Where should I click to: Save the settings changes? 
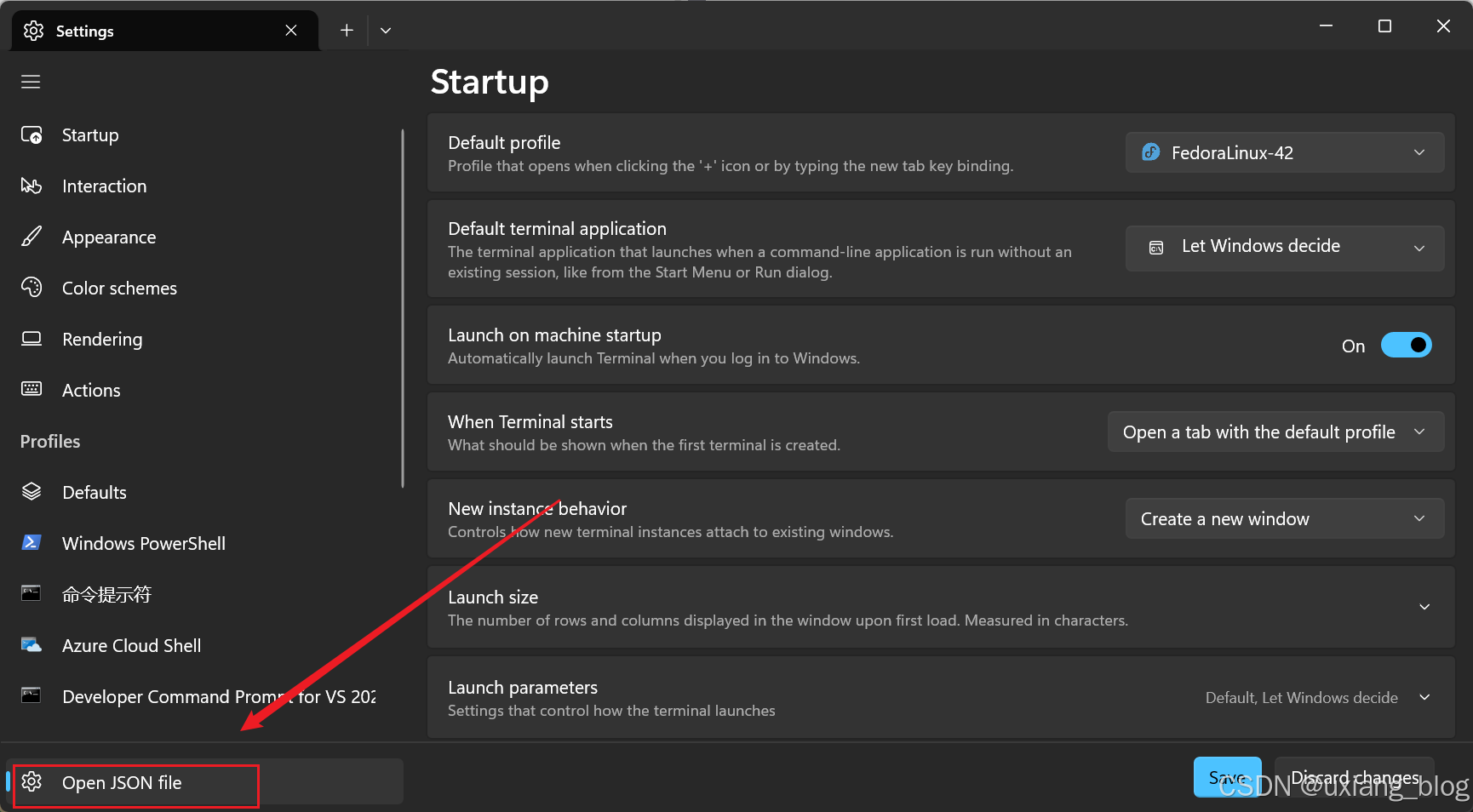click(x=1227, y=777)
